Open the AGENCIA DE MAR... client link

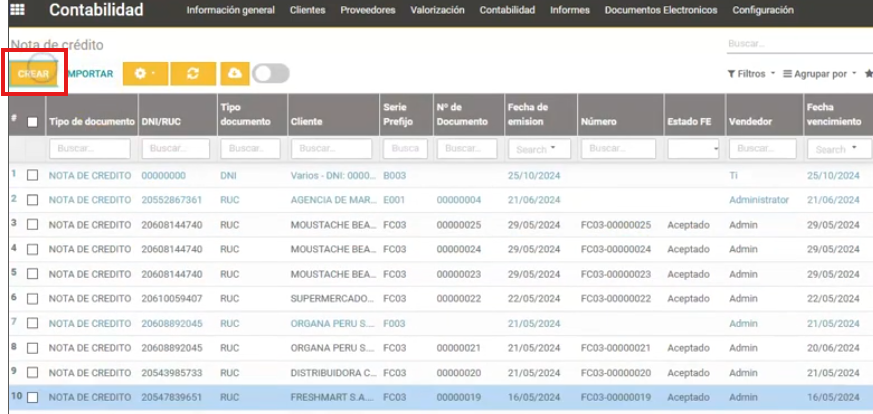click(x=331, y=200)
